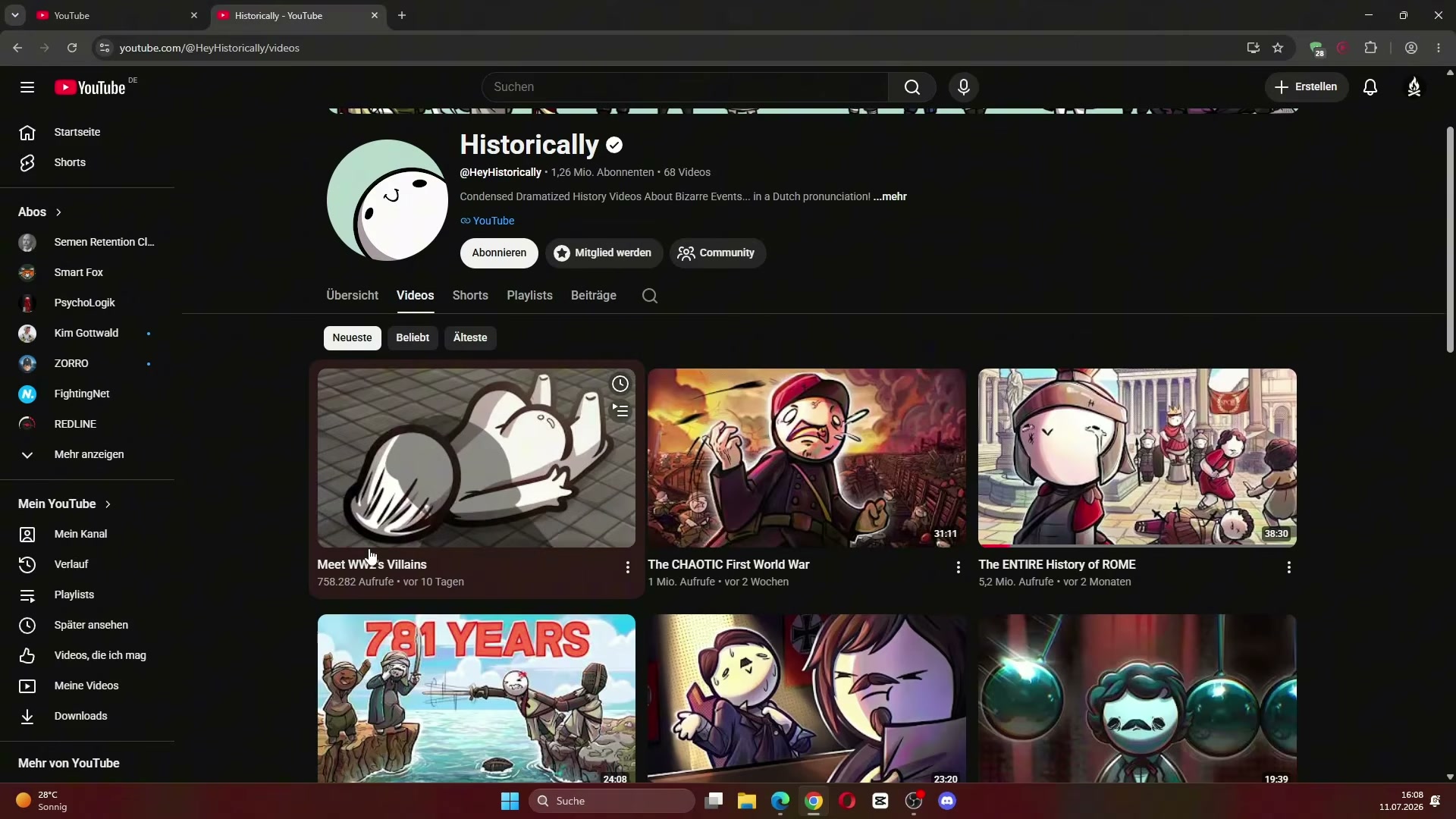Add Meet WW2's Villains to Watch Later
Image resolution: width=1456 pixels, height=819 pixels.
[x=620, y=384]
